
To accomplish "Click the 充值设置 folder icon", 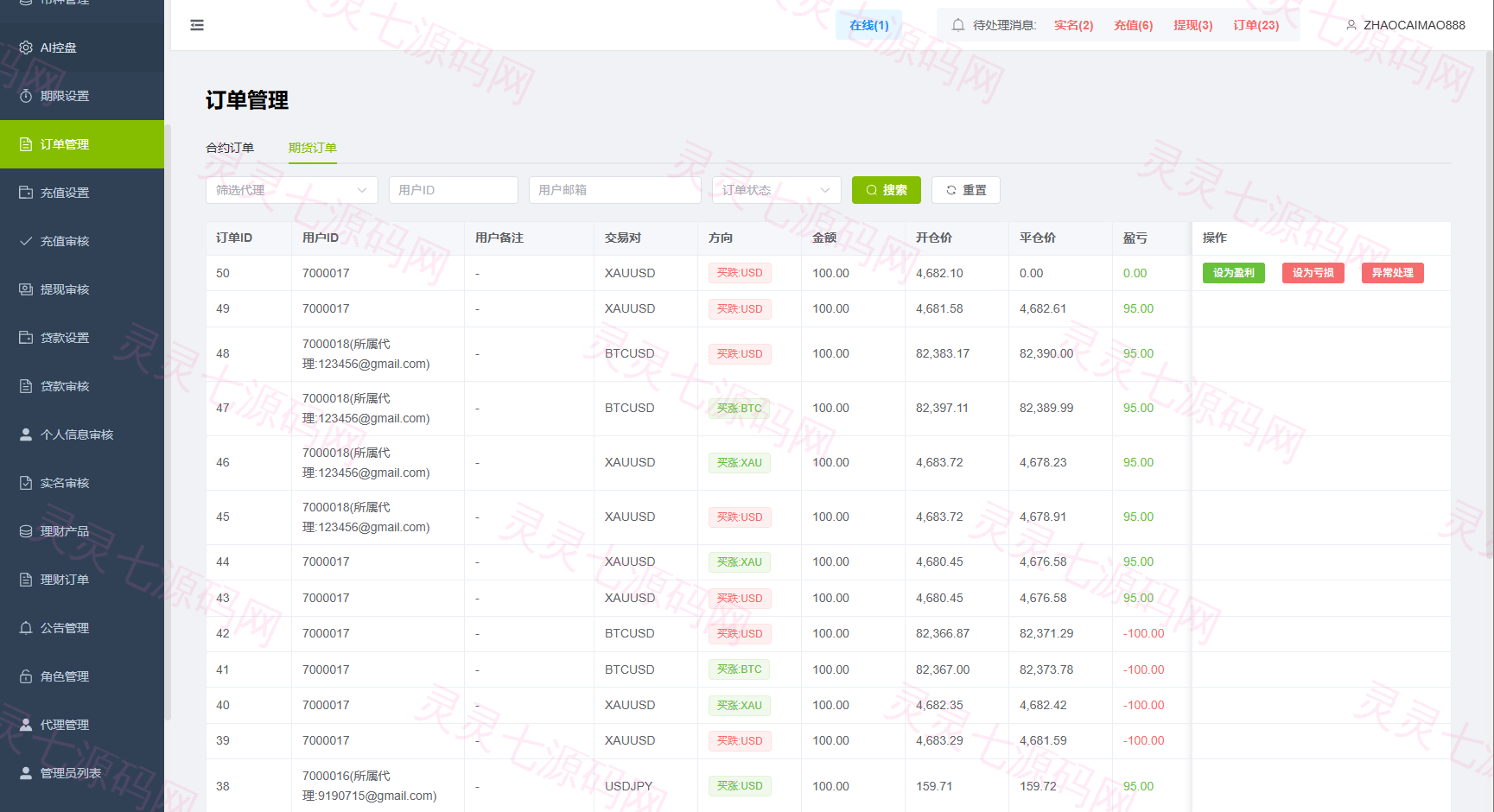I will click(x=26, y=193).
